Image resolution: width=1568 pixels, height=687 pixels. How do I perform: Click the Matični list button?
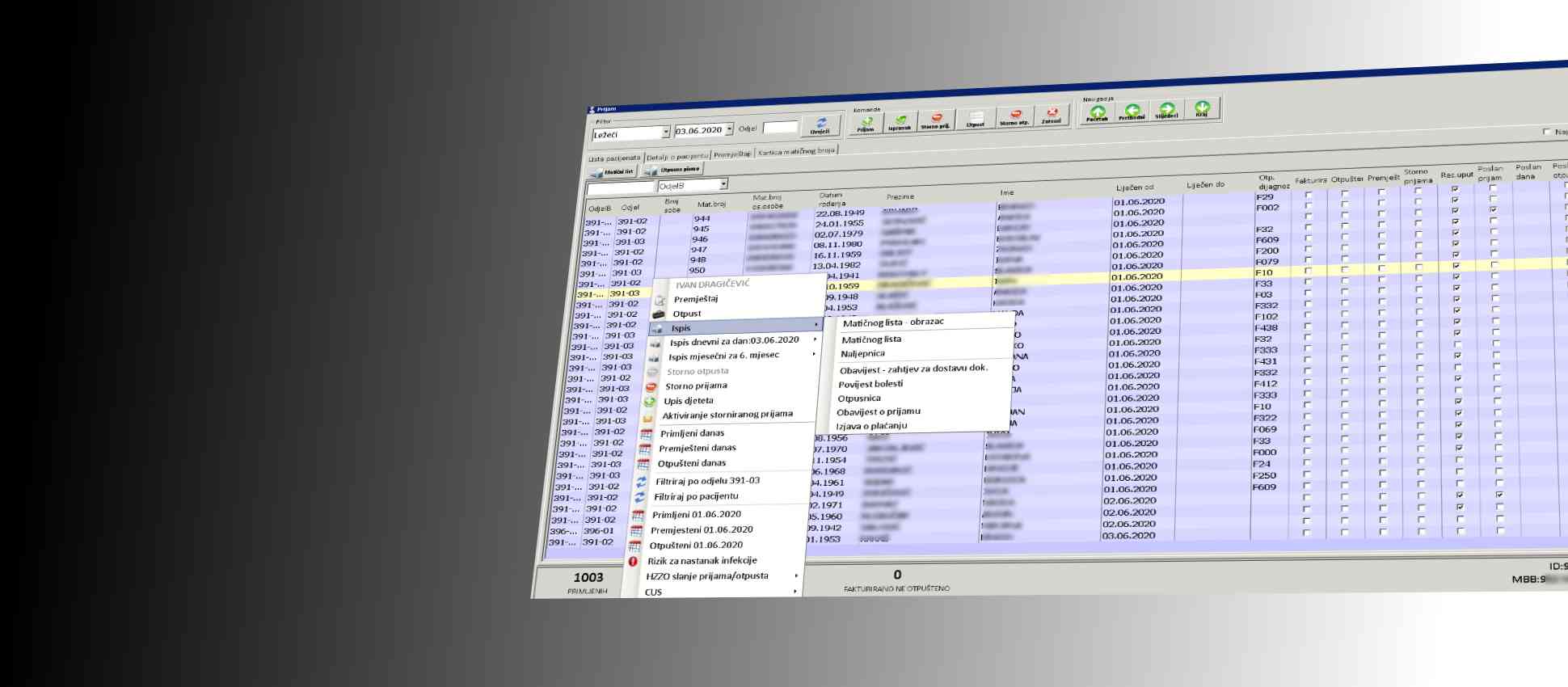[613, 172]
